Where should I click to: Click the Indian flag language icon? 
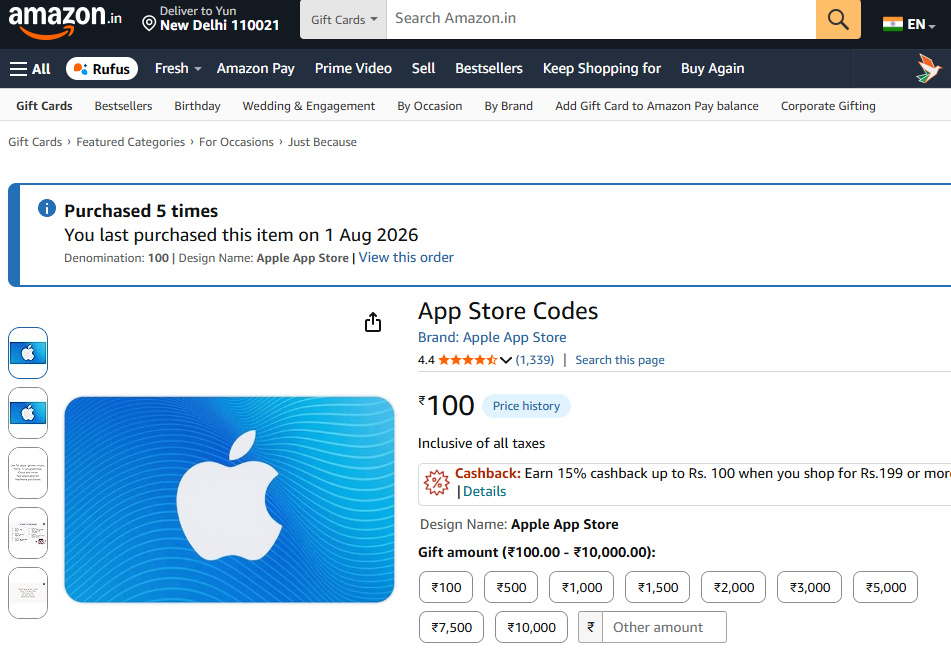tap(892, 24)
